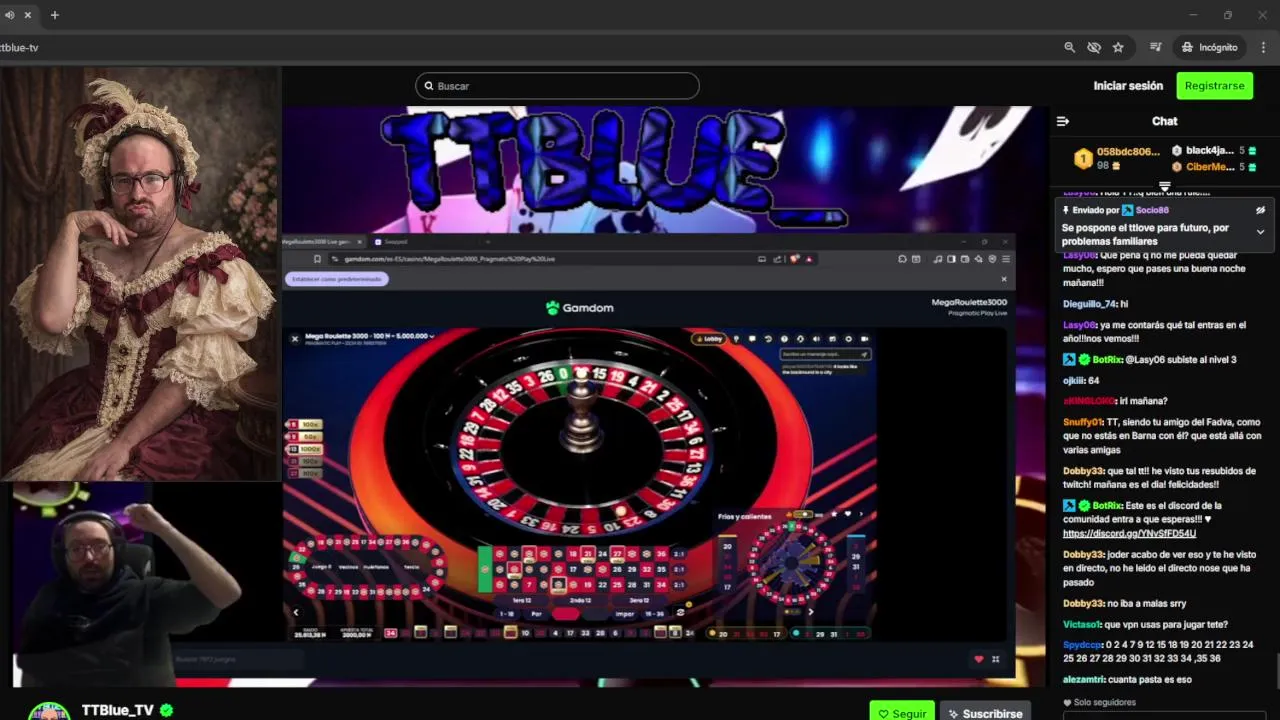The width and height of the screenshot is (1280, 720).
Task: Click username ojkiii in chat
Action: [1073, 380]
